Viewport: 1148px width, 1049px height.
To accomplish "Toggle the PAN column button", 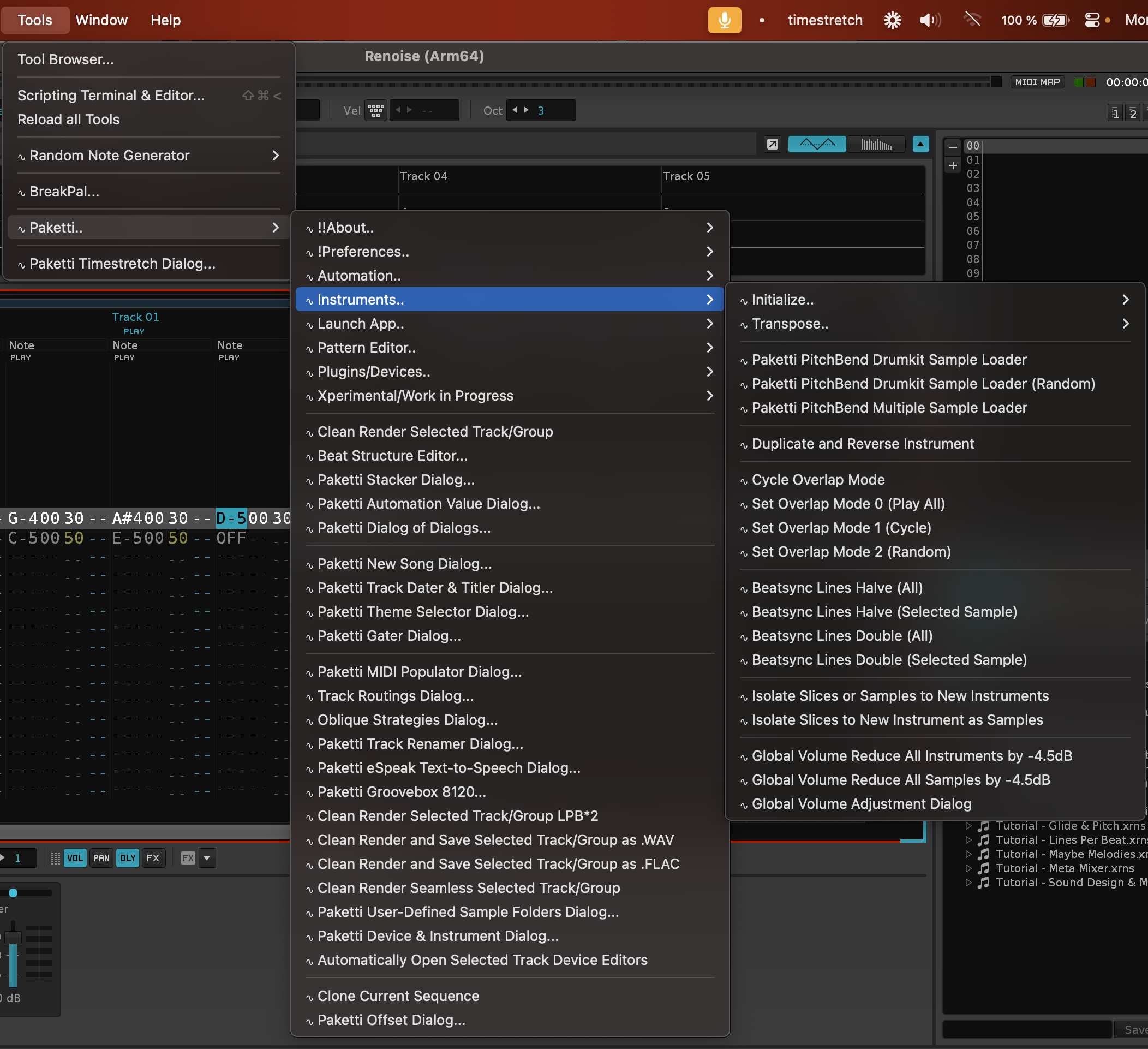I will [101, 857].
